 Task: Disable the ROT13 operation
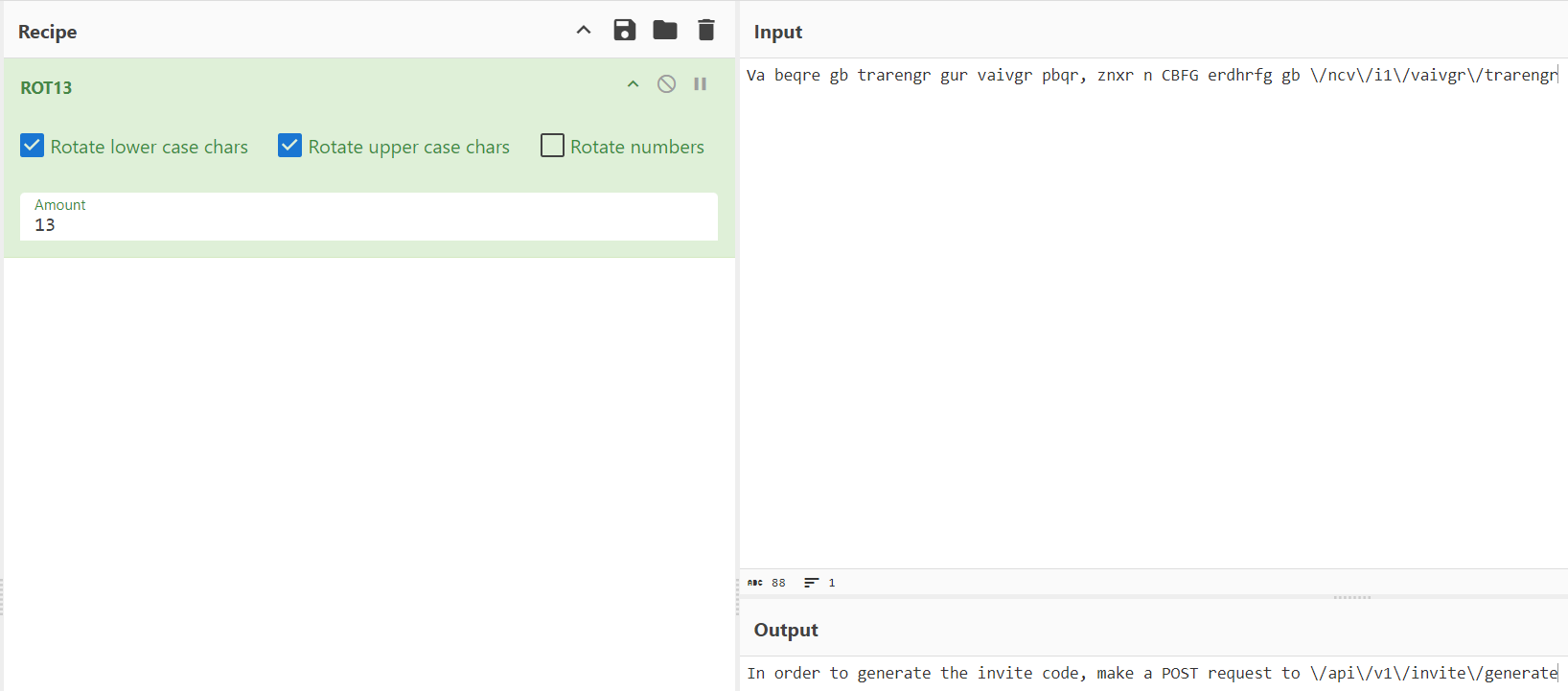pos(666,84)
